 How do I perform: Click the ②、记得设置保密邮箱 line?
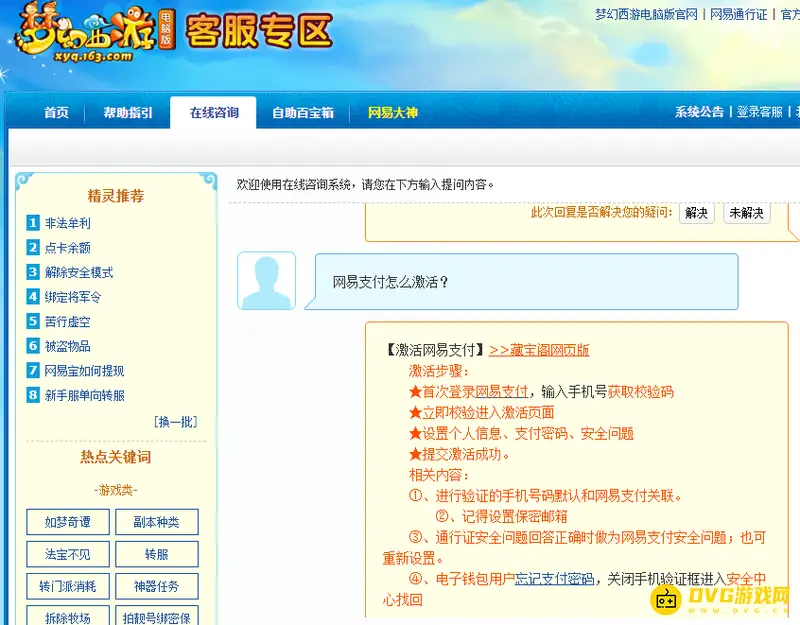(502, 516)
